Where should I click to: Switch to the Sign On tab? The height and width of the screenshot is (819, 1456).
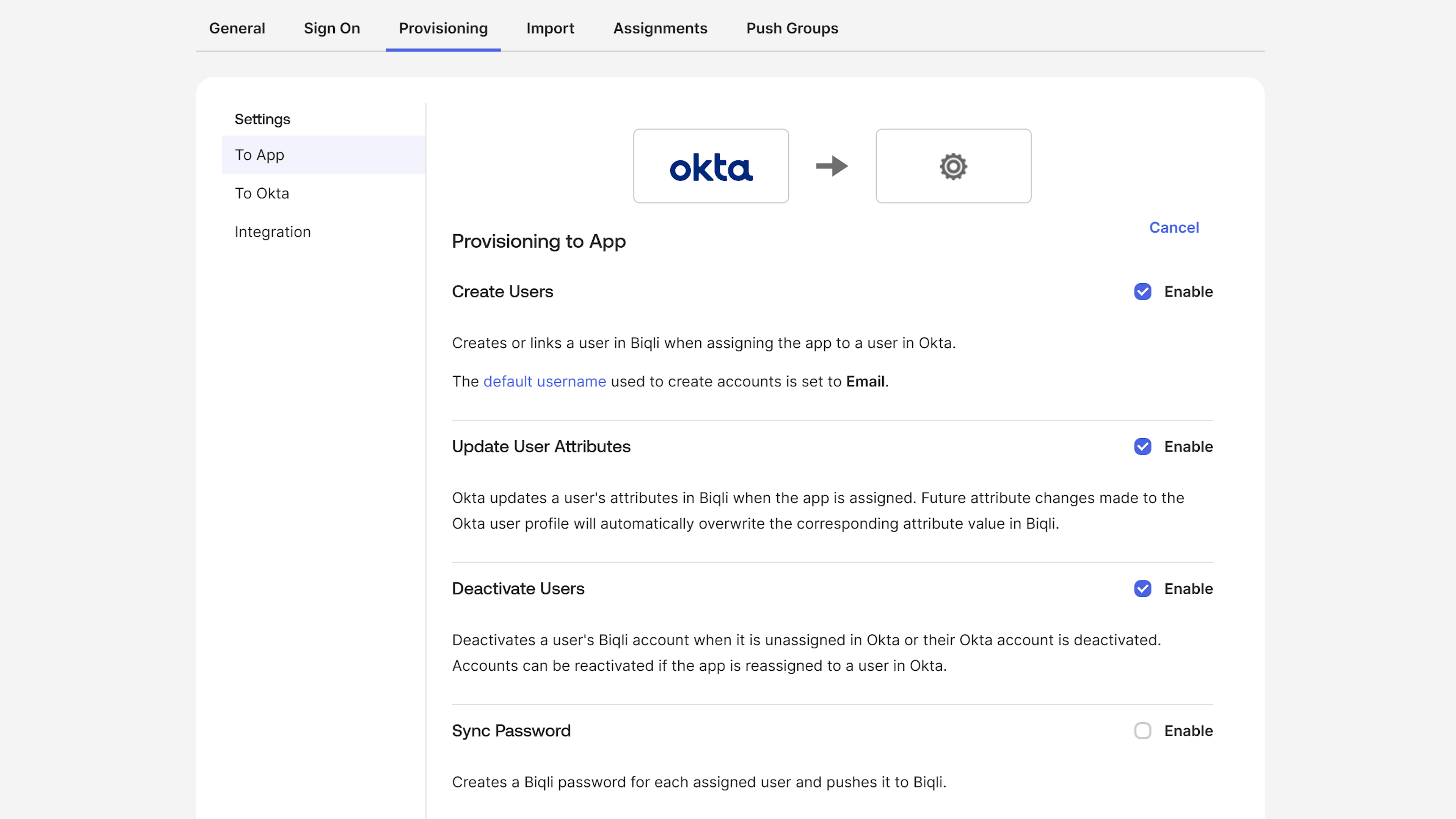[x=332, y=28]
